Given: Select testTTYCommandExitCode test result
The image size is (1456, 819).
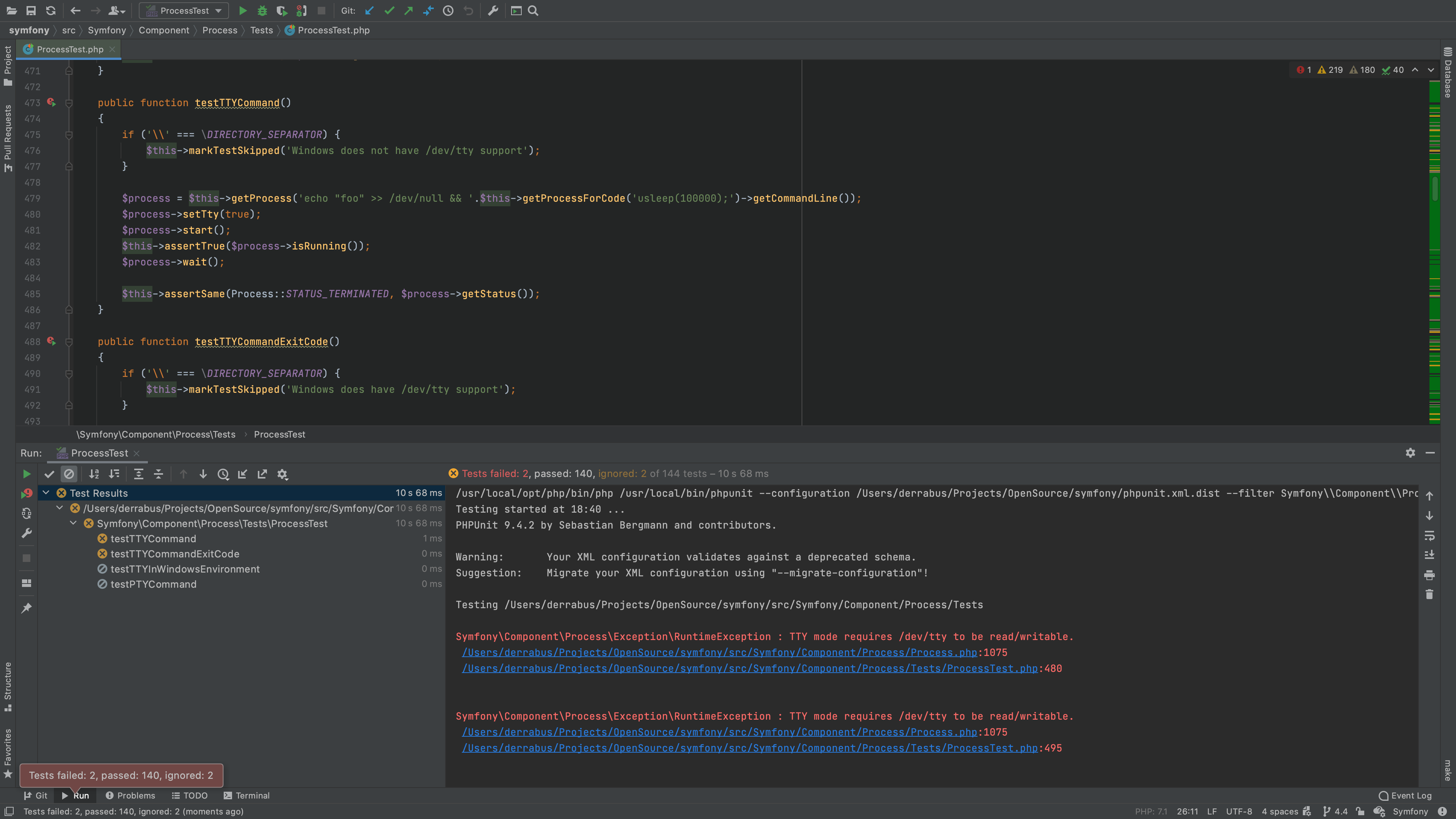Looking at the screenshot, I should coord(175,554).
